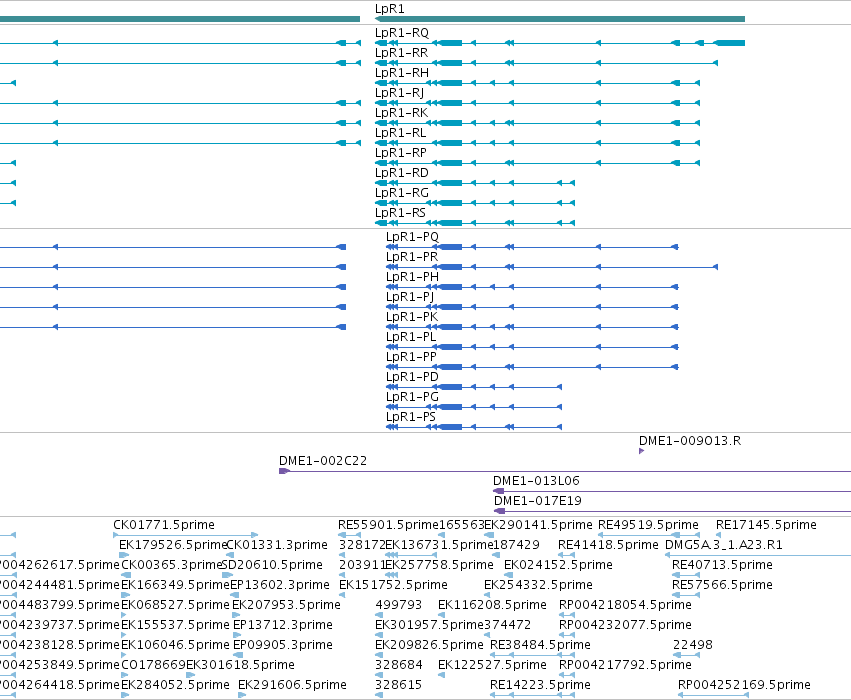Select LpR1-RK transcript label
851x700 pixels.
pyautogui.click(x=401, y=113)
